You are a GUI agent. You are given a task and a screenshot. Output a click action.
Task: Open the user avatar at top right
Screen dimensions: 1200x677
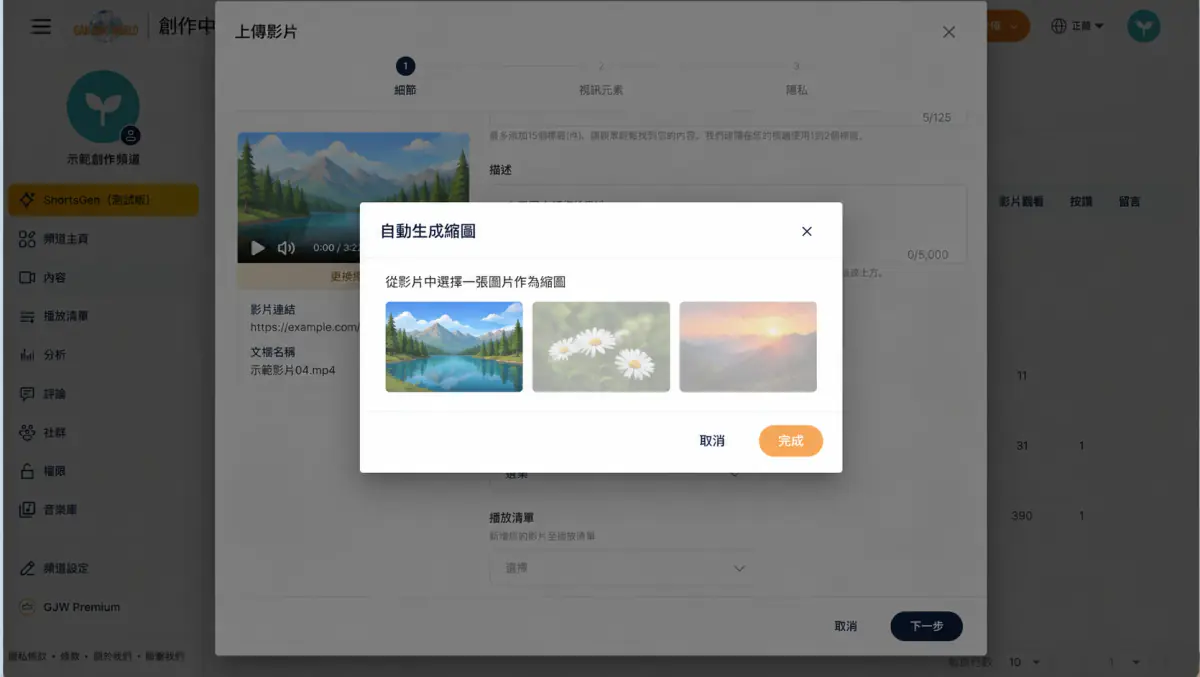pyautogui.click(x=1144, y=26)
